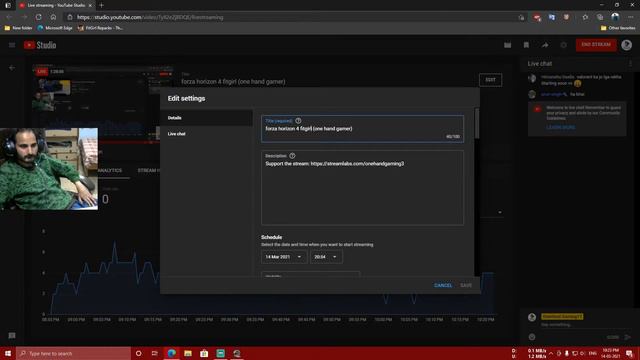Expand the collapse arrow below stream details

(x=500, y=212)
